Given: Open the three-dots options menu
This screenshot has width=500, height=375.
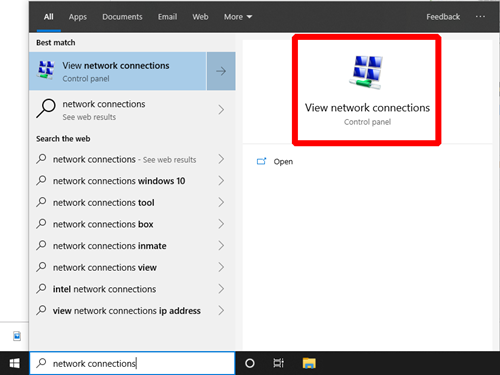Looking at the screenshot, I should (x=480, y=17).
